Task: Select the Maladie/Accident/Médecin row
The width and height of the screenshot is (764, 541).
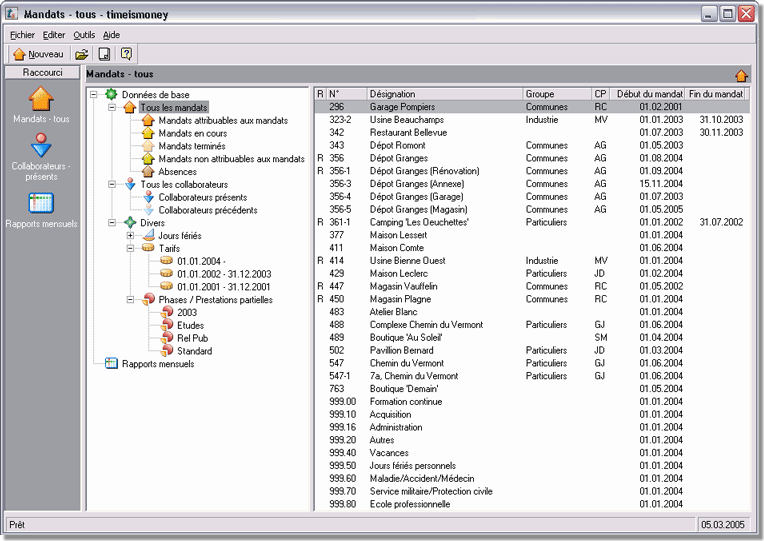Action: pos(532,478)
